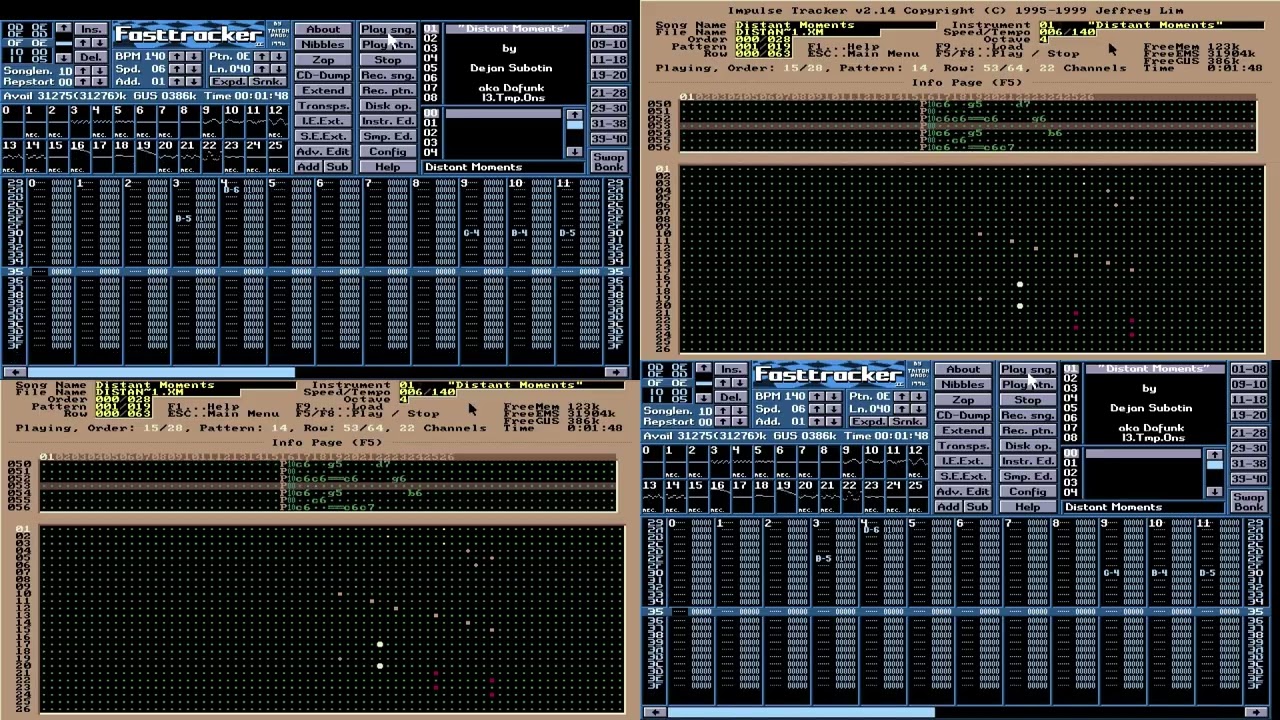Decrease Ln. pattern length, upper FastTracker
Image resolution: width=1280 pixels, height=720 pixels.
(x=278, y=69)
